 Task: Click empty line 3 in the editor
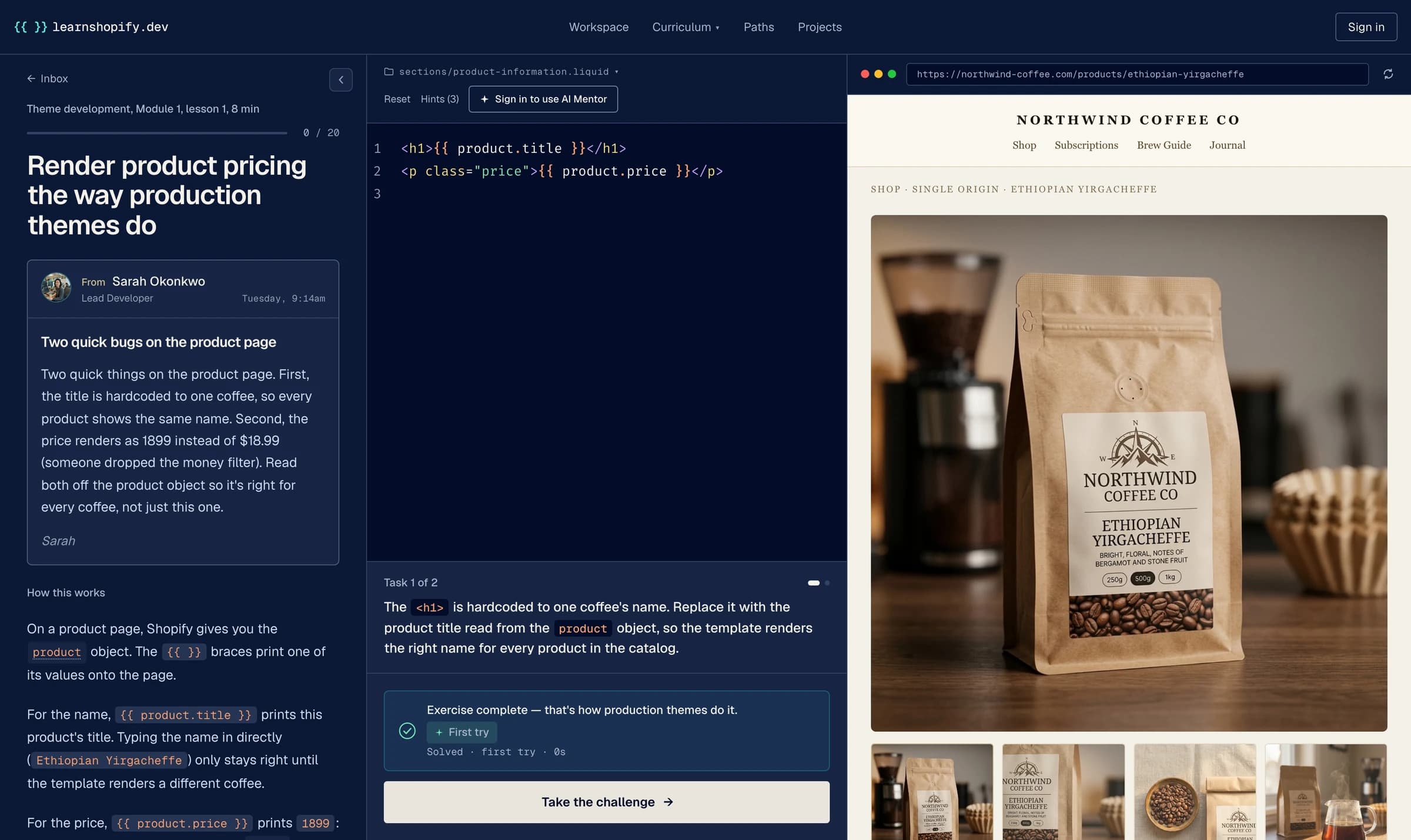coord(606,193)
